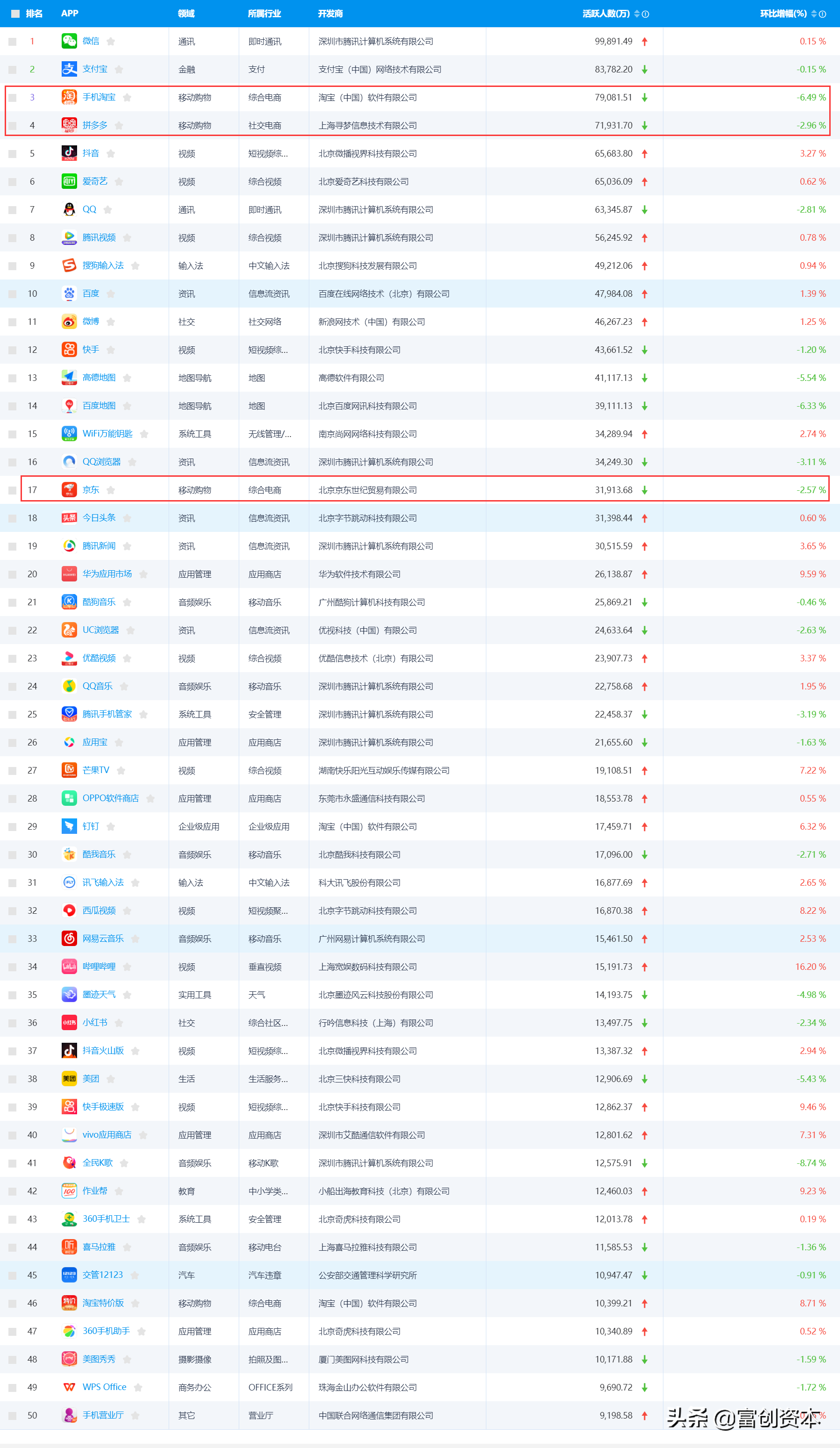Click the 今日头条 app icon
Screen dimensions: 840x1448
(x=69, y=518)
